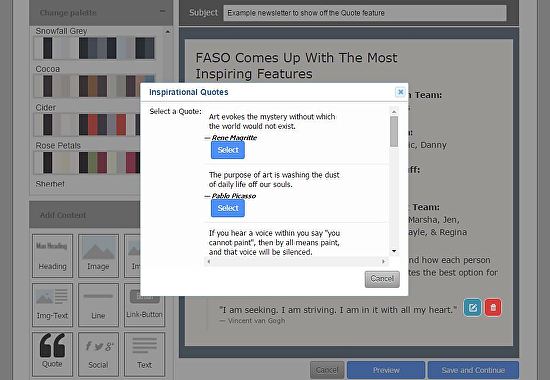The height and width of the screenshot is (380, 550).
Task: Add a Social content block
Action: pyautogui.click(x=98, y=354)
